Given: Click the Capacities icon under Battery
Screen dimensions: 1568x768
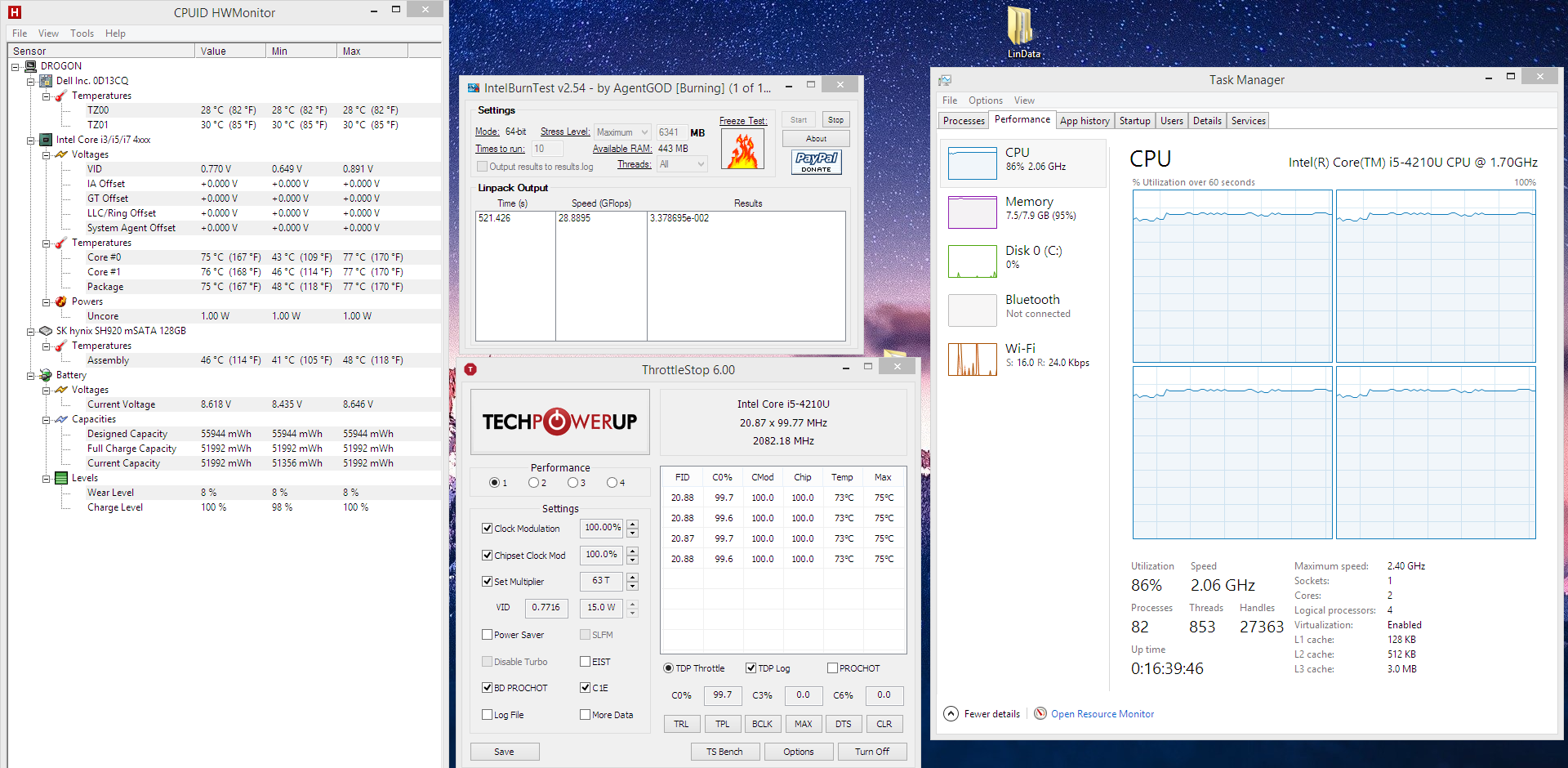Looking at the screenshot, I should (61, 419).
